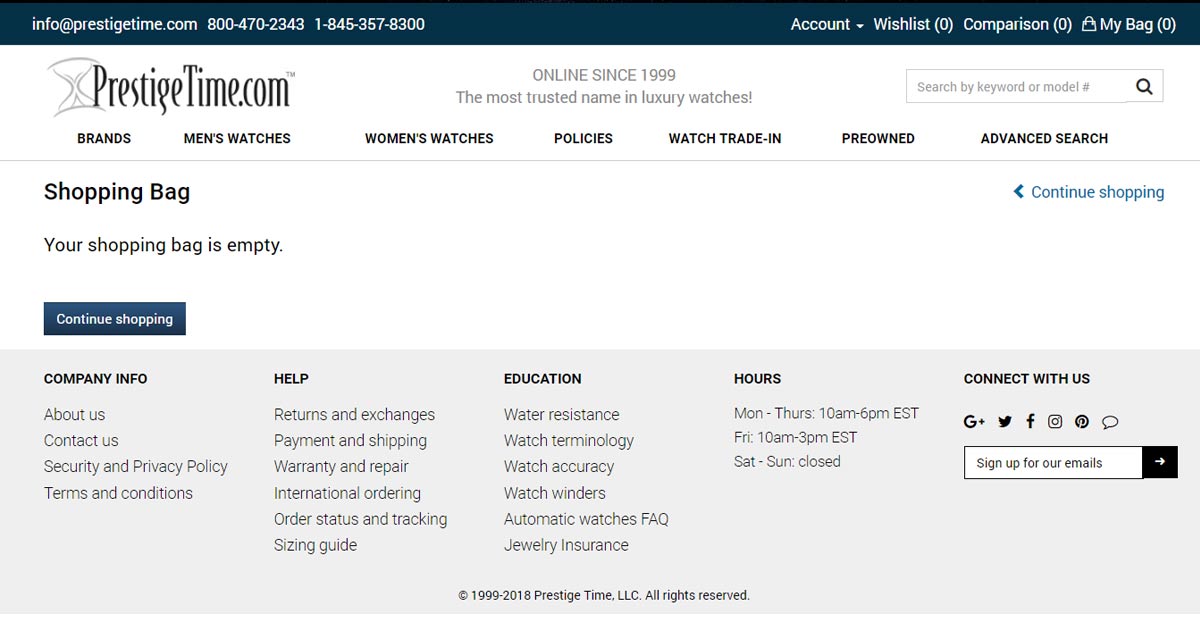Click the info@prestigetime.com email link
This screenshot has height=626, width=1200.
(114, 24)
